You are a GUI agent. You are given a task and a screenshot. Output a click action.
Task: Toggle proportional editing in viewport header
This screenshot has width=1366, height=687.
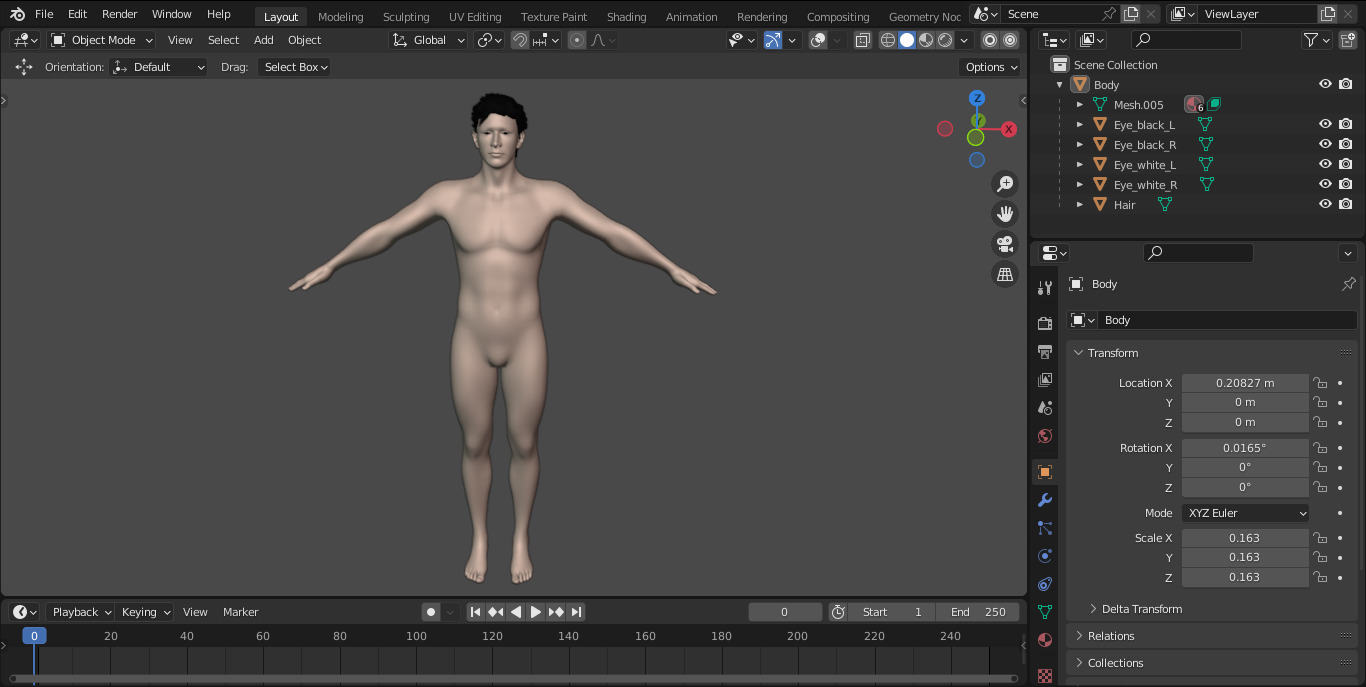pos(577,40)
